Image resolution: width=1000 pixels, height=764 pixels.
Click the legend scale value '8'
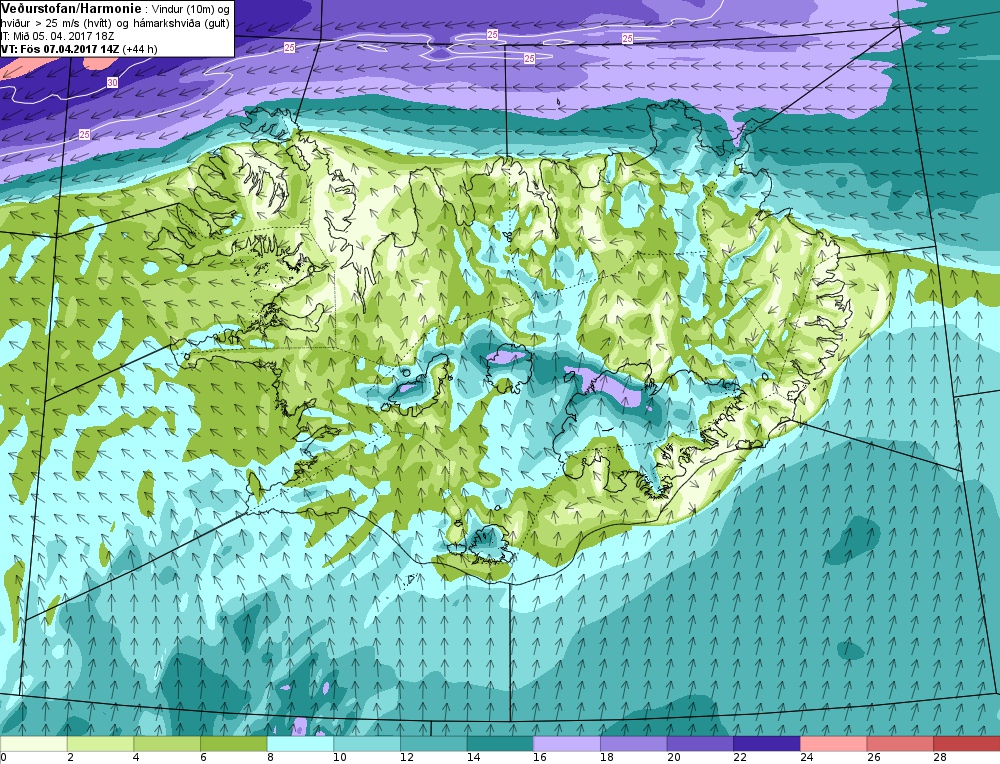(x=270, y=758)
